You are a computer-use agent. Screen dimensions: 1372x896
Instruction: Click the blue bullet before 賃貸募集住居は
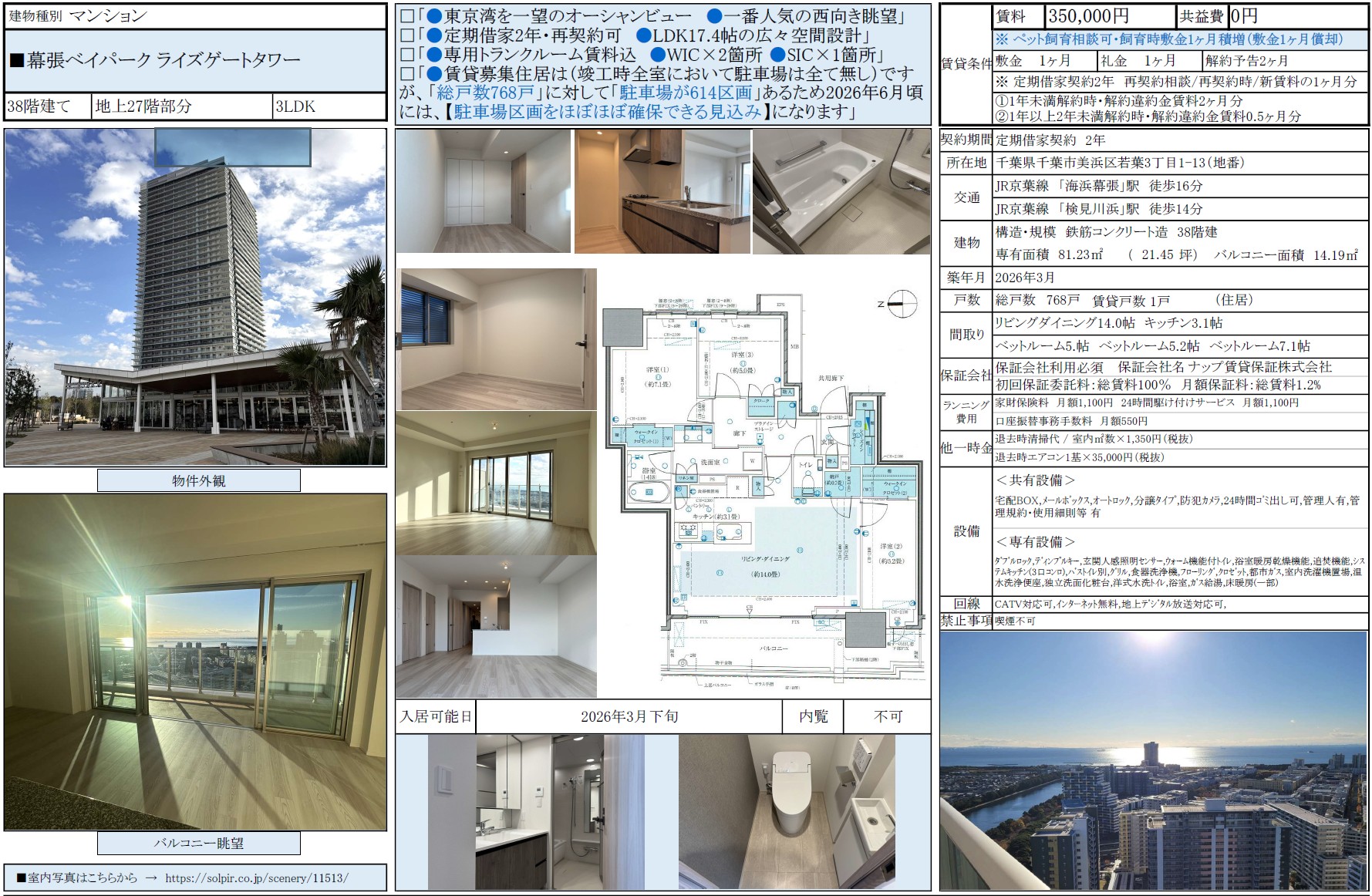pos(434,74)
